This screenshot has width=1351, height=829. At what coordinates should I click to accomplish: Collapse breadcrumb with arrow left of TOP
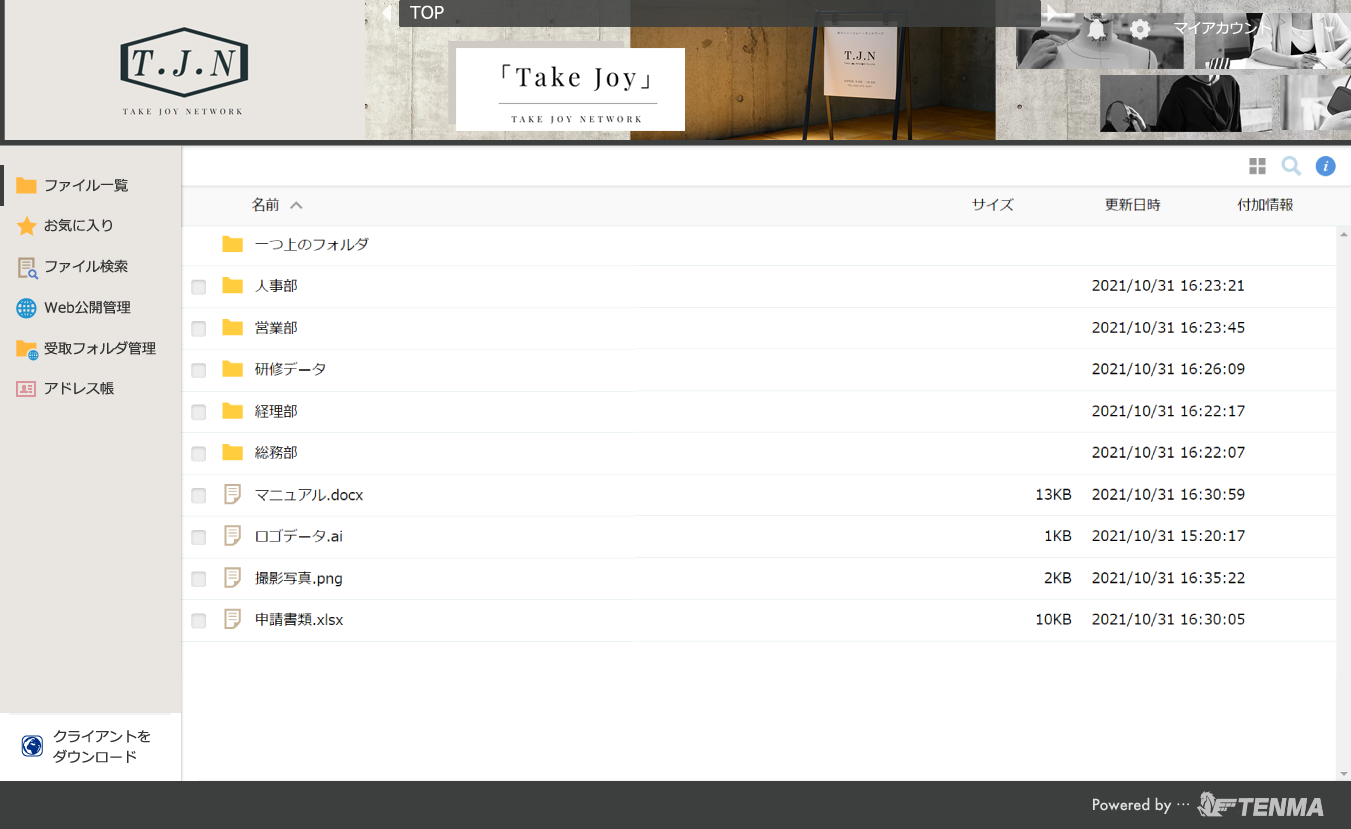[387, 14]
